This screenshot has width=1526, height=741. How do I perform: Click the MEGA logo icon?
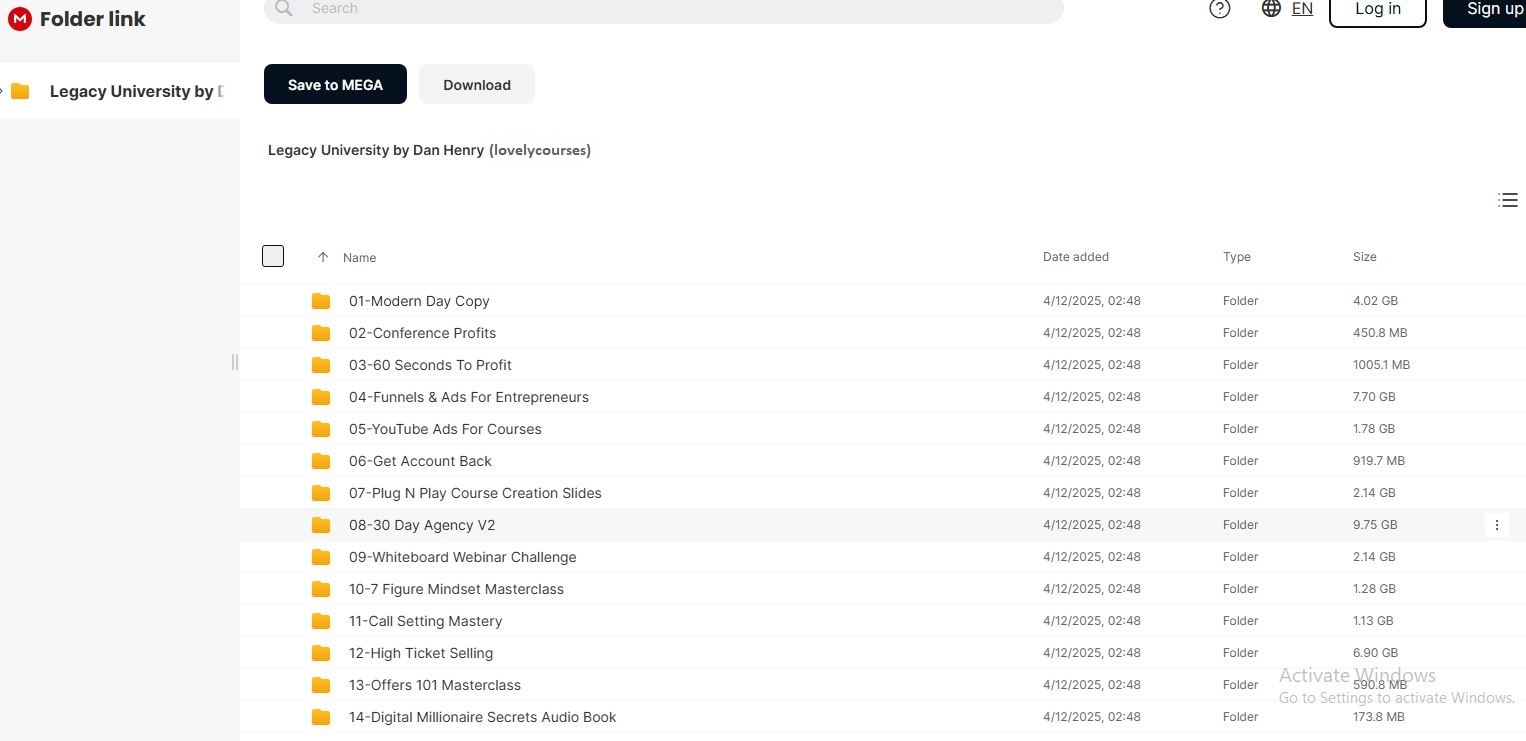(20, 19)
